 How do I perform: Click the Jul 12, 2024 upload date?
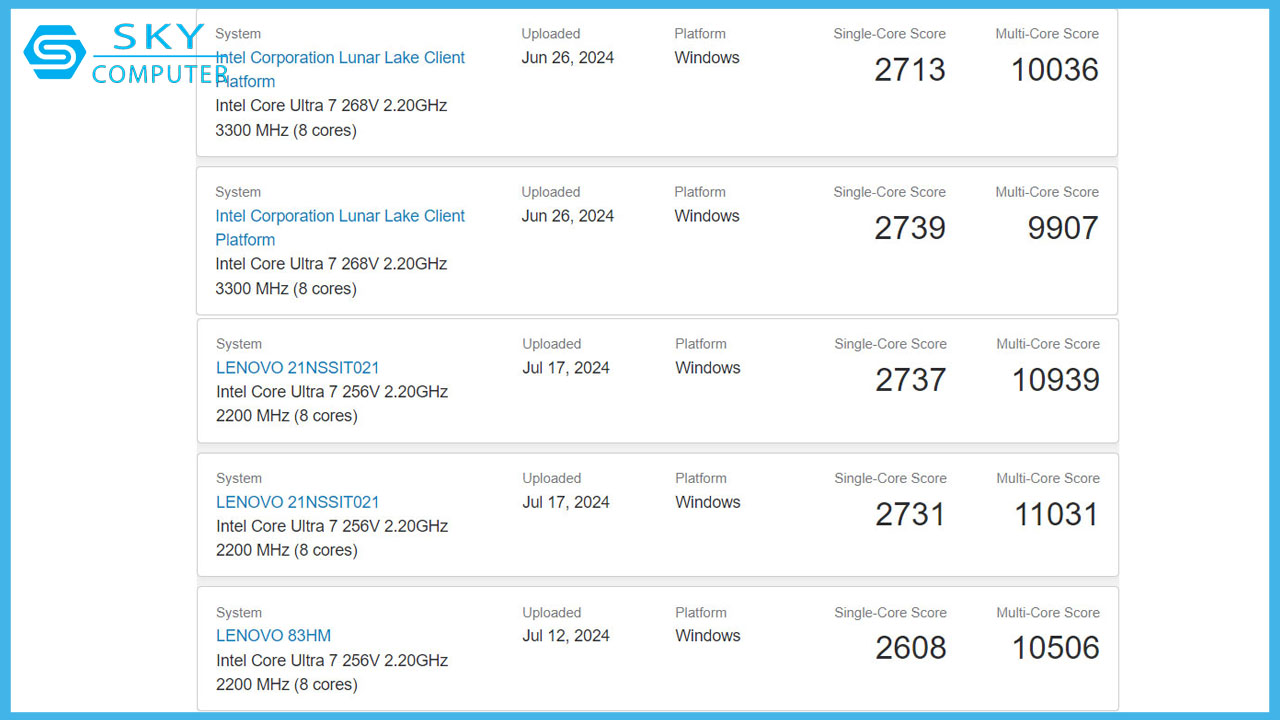(566, 636)
